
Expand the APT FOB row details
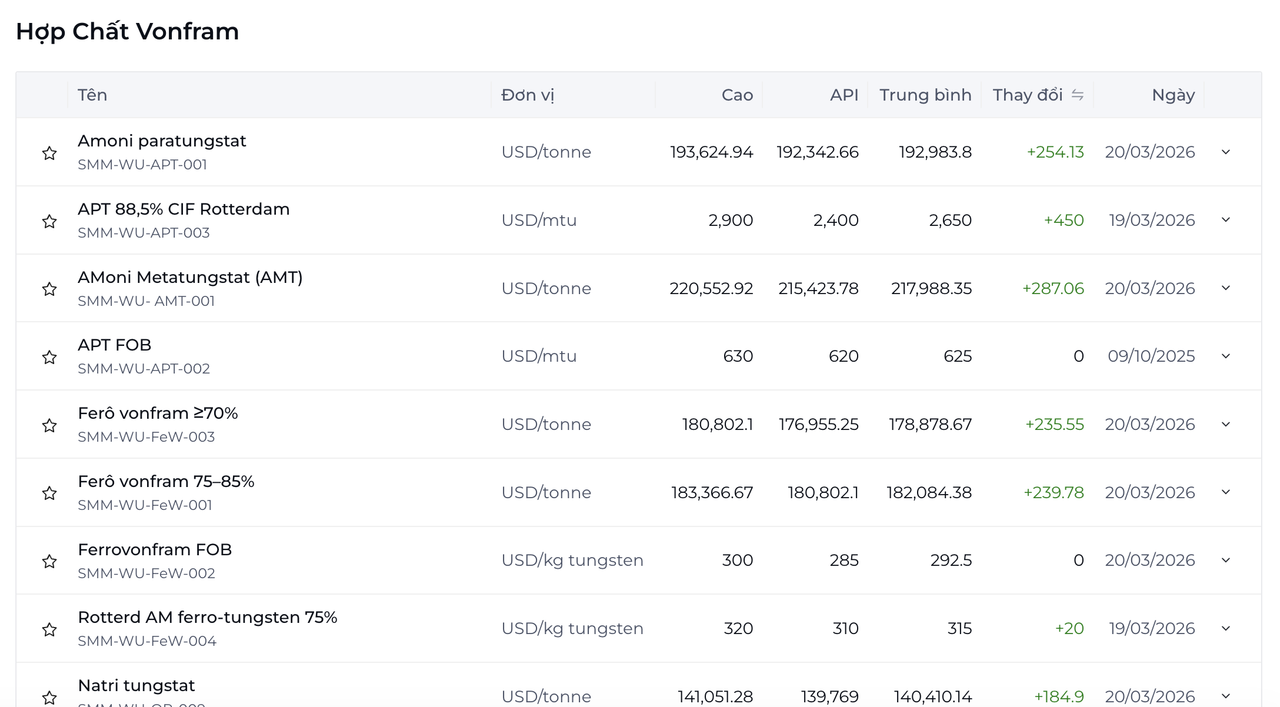pos(1226,356)
